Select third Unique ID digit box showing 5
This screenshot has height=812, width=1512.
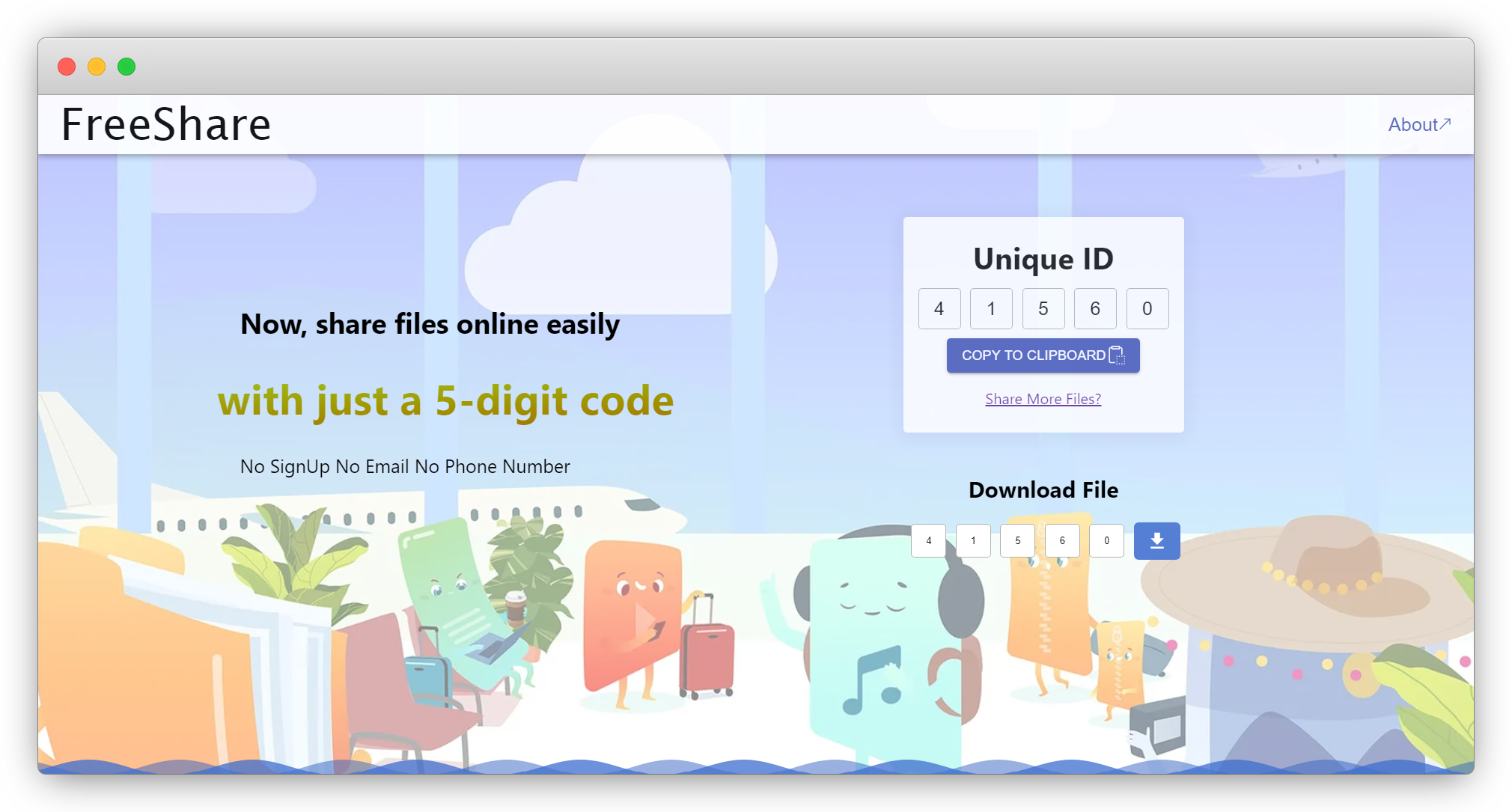coord(1043,308)
